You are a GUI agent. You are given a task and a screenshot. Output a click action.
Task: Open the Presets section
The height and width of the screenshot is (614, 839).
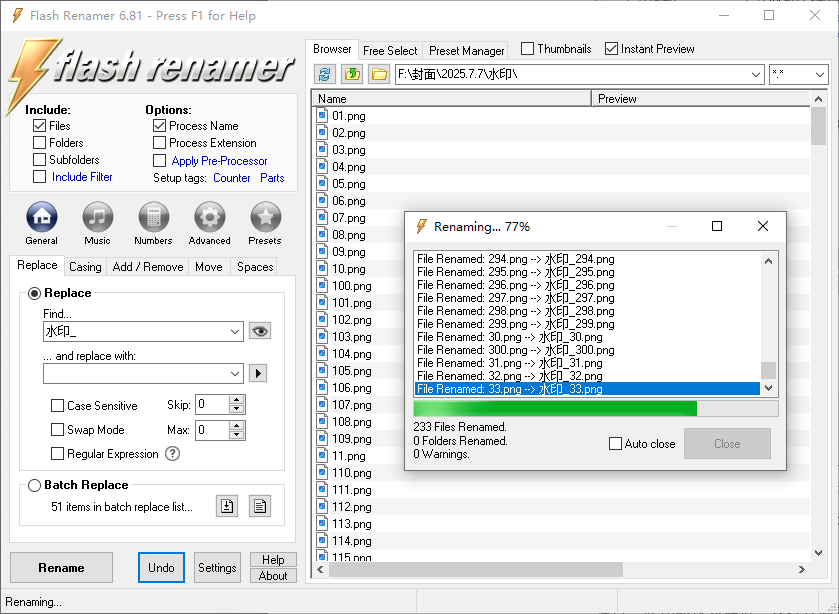click(265, 218)
